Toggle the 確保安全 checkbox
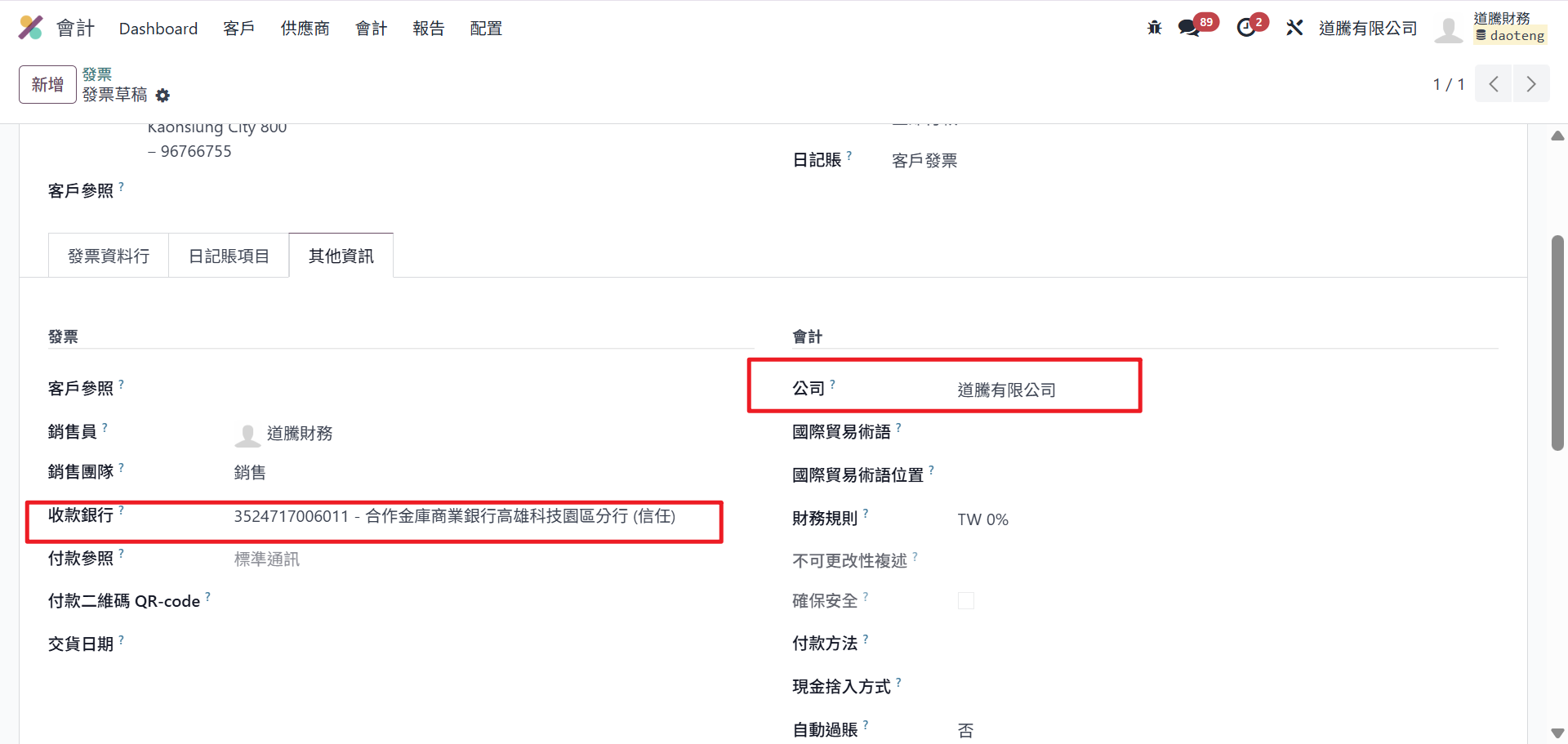This screenshot has height=744, width=1568. point(965,601)
